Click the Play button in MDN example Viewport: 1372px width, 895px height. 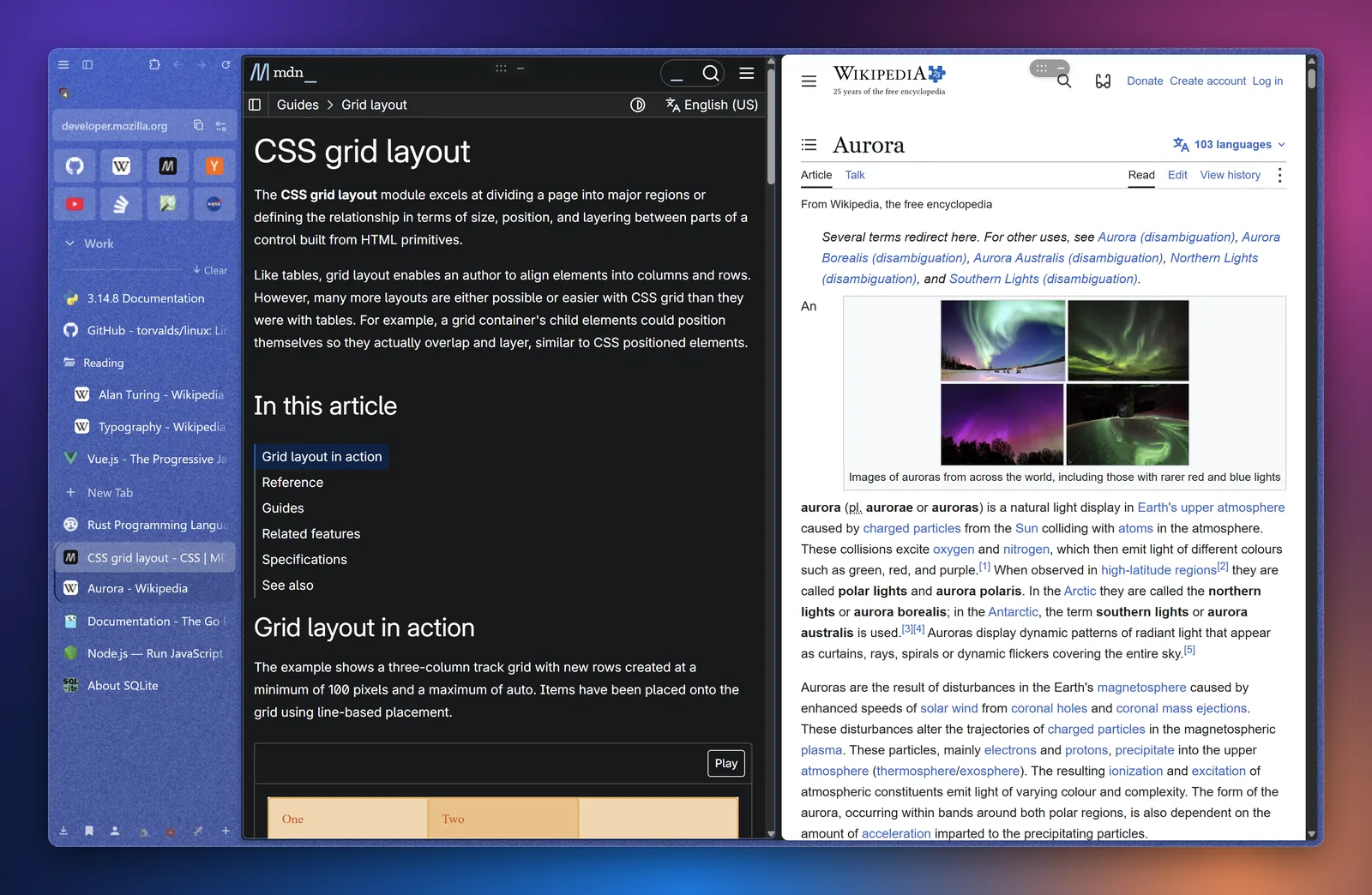[726, 763]
